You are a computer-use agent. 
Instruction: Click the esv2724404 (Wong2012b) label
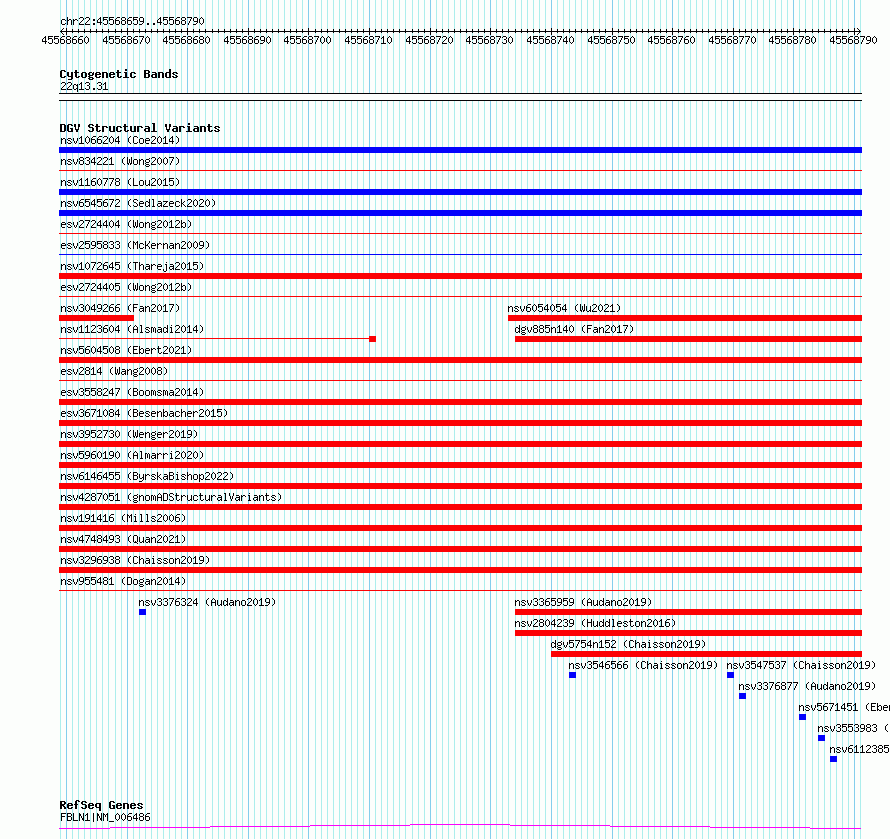pyautogui.click(x=126, y=224)
